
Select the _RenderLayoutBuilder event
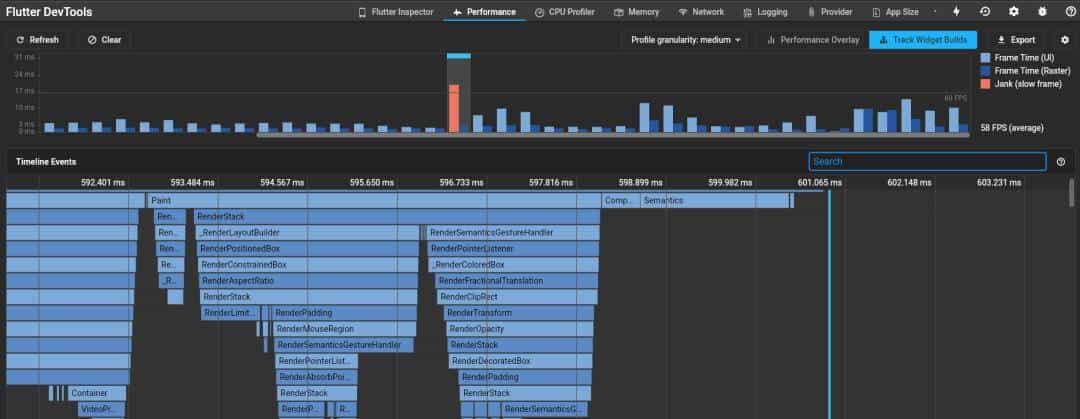[x=306, y=233]
